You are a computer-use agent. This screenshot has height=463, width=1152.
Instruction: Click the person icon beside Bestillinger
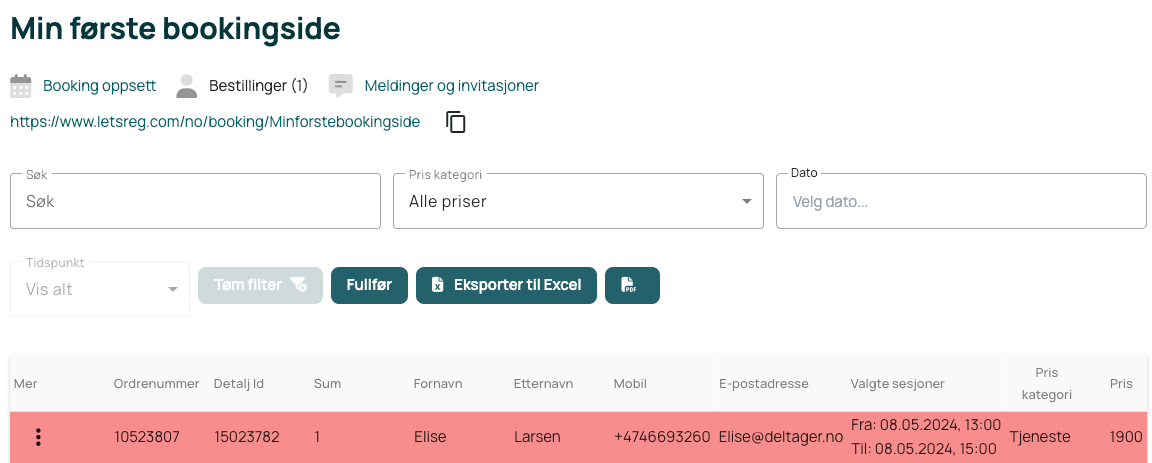187,86
